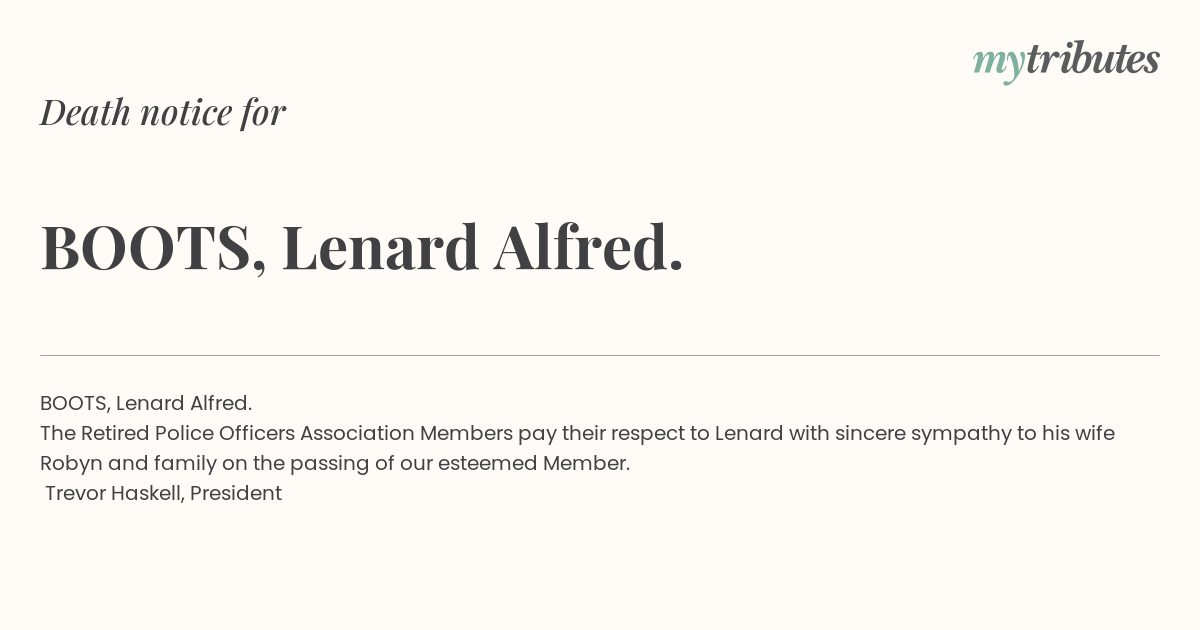Click the word "Death" in the heading

[85, 112]
